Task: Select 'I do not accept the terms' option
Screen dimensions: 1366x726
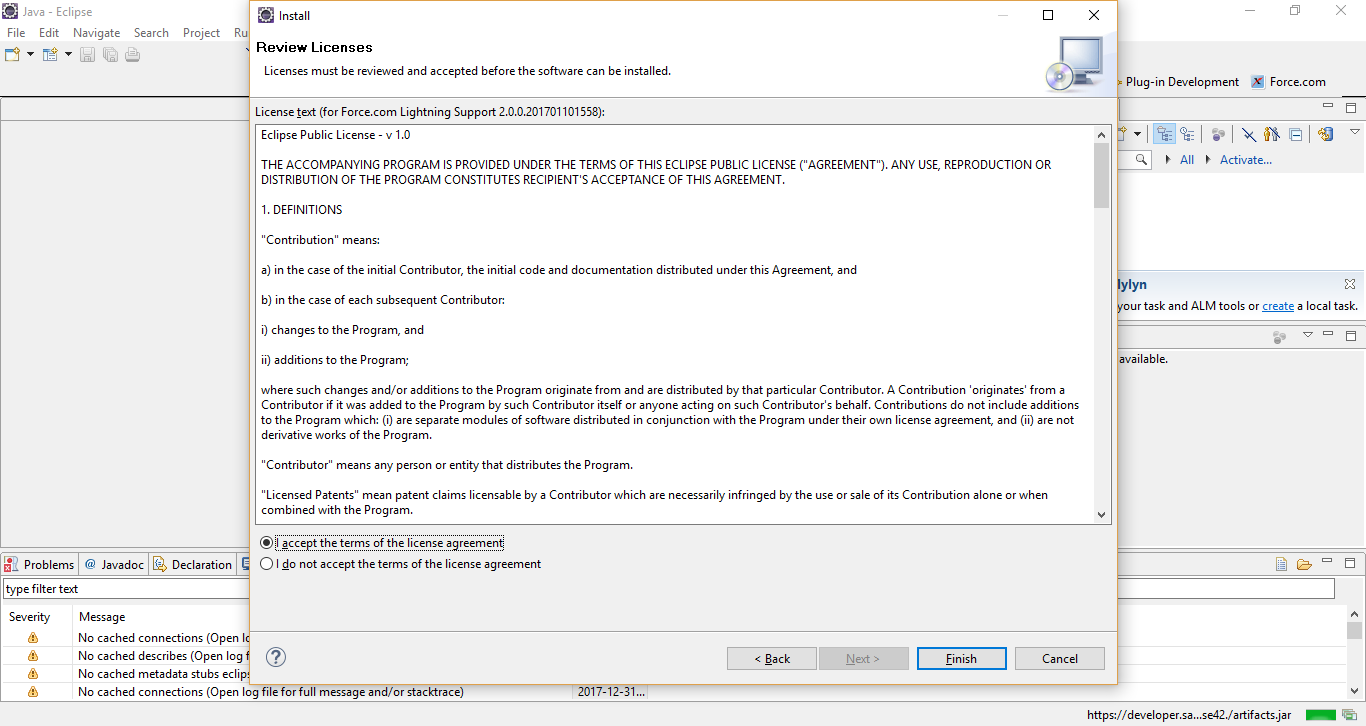Action: coord(266,564)
